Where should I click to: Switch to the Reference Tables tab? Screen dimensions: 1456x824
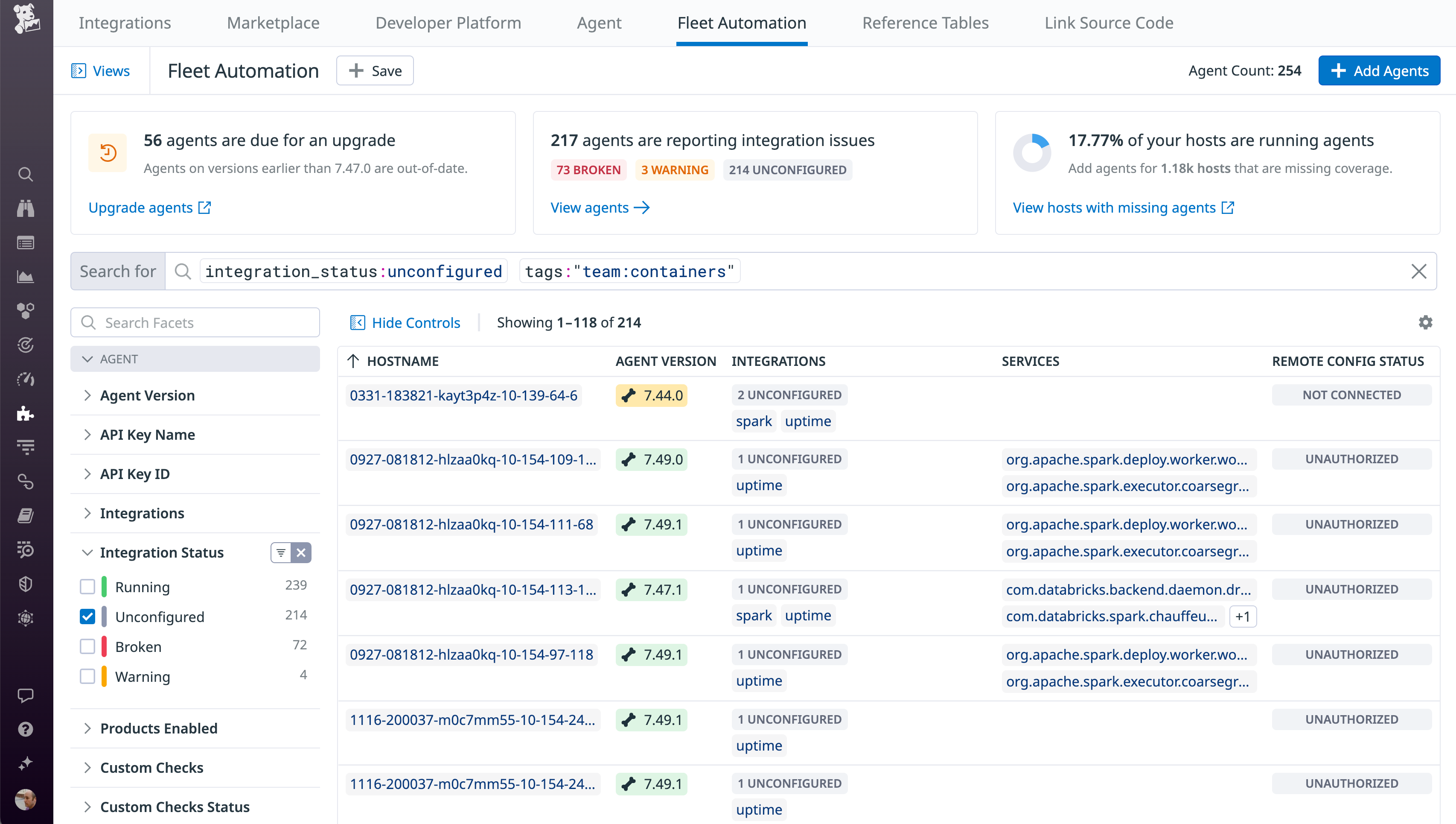click(x=926, y=23)
